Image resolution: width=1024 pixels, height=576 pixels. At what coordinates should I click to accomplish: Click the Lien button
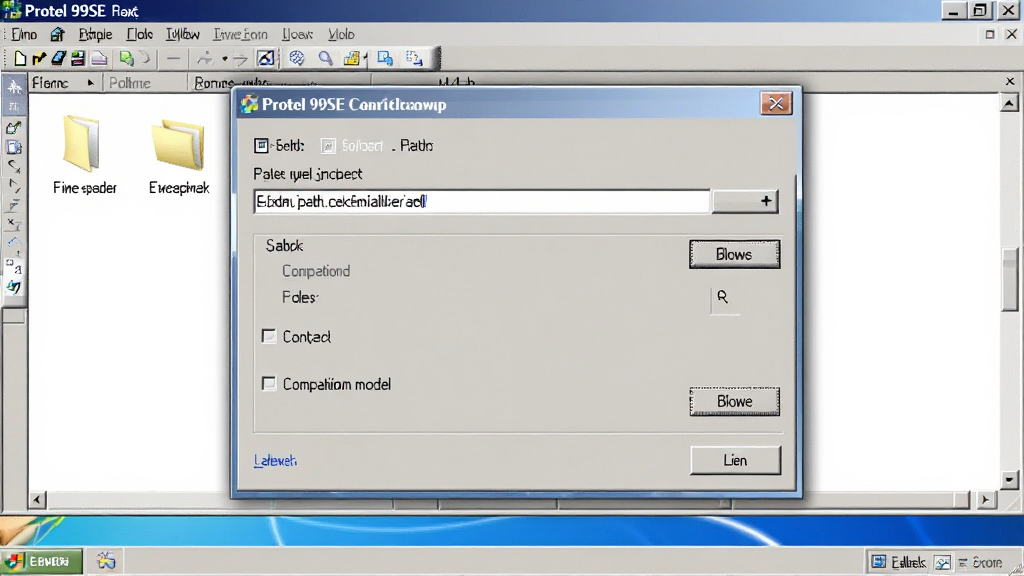[x=735, y=460]
